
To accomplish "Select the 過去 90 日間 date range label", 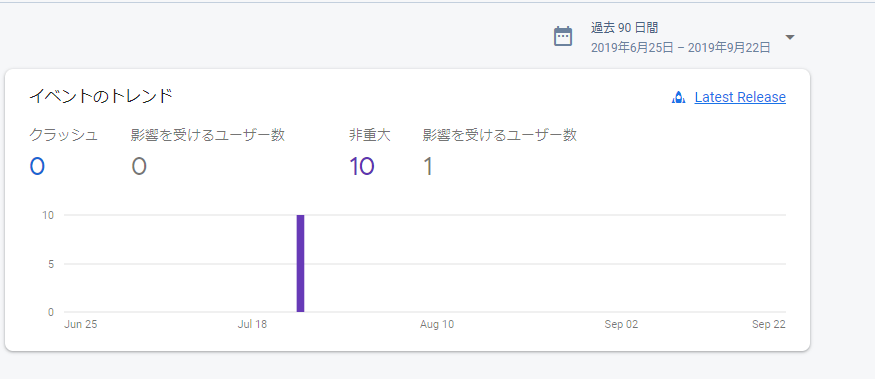I will pos(624,27).
